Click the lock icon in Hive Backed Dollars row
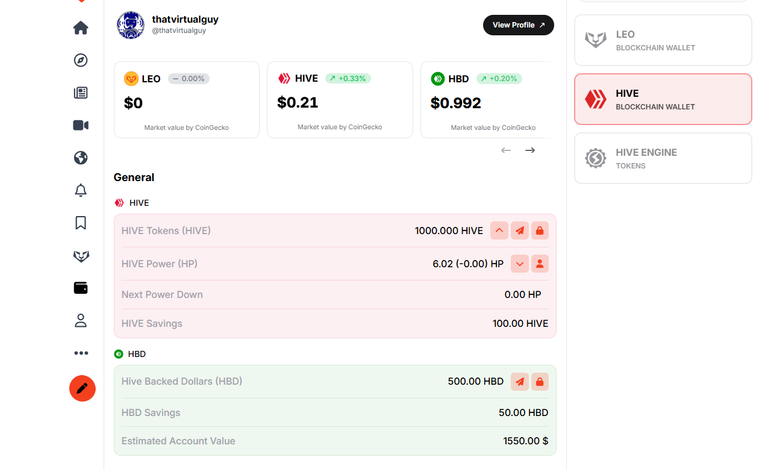The height and width of the screenshot is (470, 768). coord(540,382)
